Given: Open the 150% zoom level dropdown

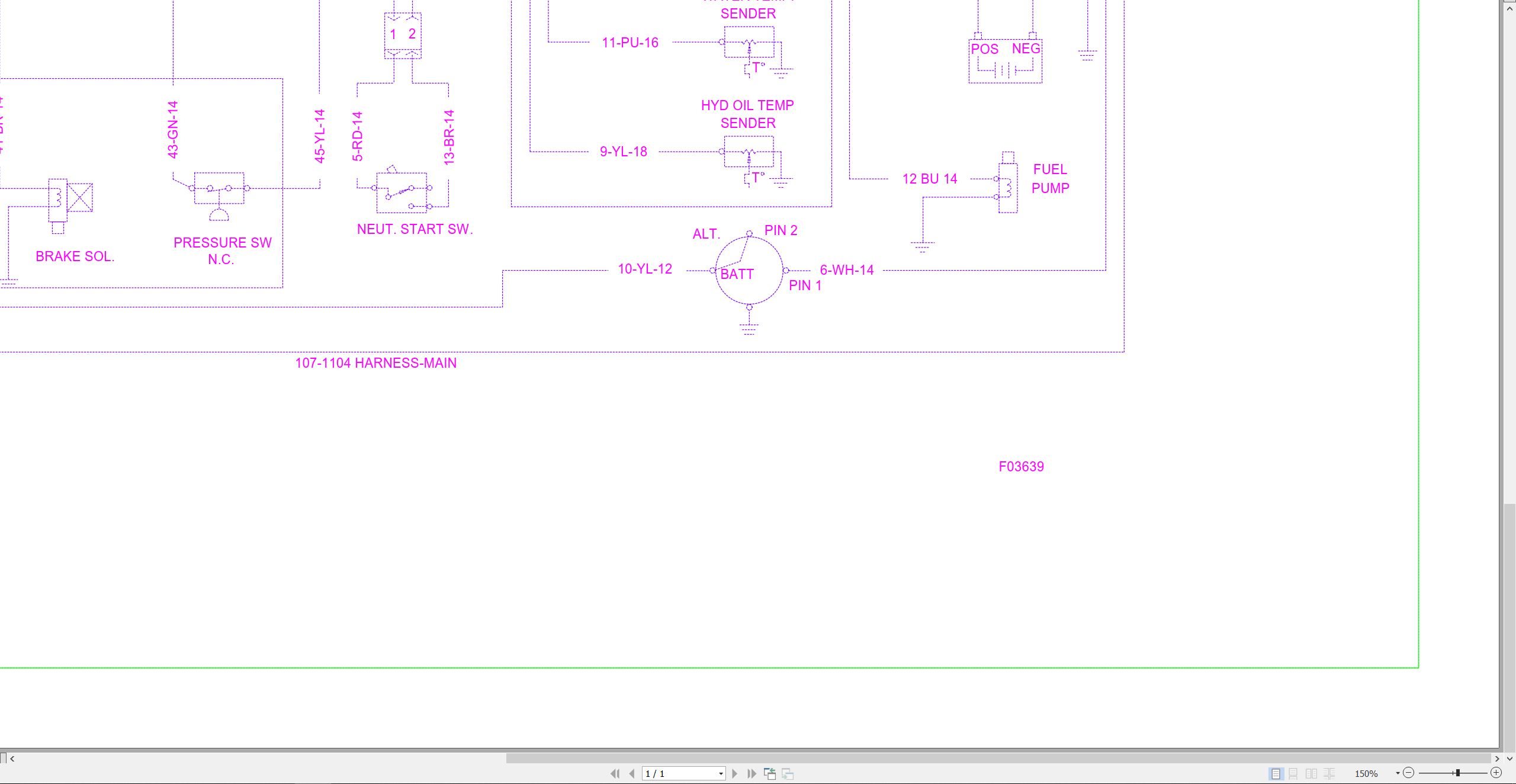Looking at the screenshot, I should click(1398, 773).
